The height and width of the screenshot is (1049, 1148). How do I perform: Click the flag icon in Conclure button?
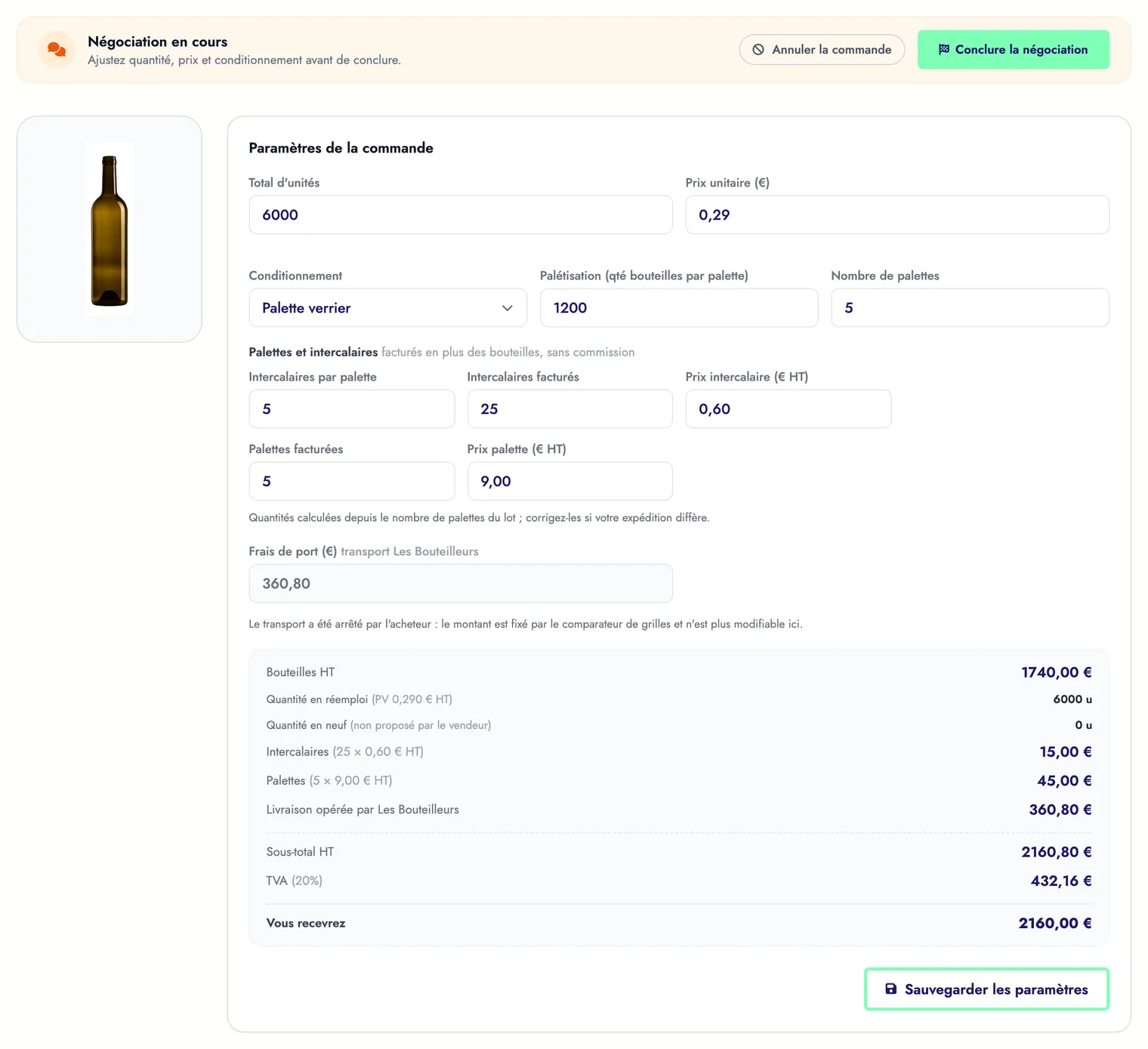(x=943, y=49)
